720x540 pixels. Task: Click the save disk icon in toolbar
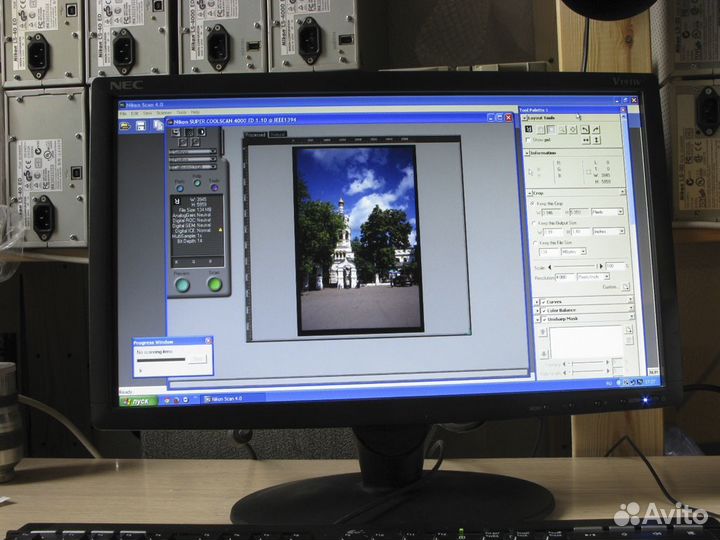pos(141,126)
